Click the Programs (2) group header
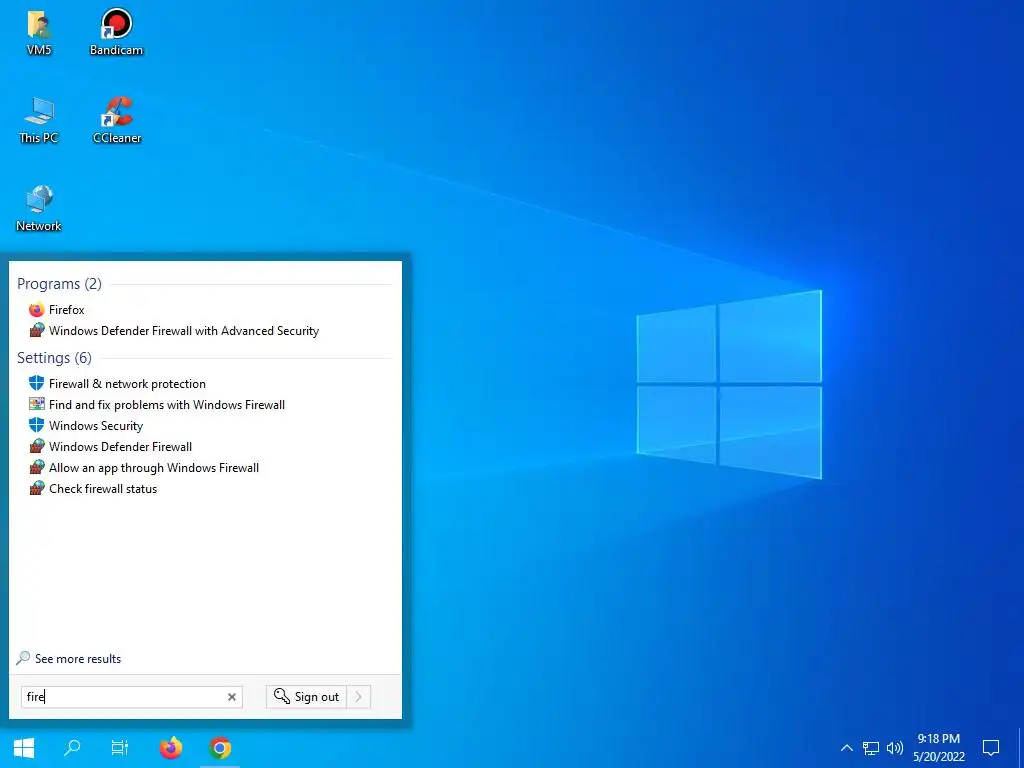1024x768 pixels. (59, 283)
